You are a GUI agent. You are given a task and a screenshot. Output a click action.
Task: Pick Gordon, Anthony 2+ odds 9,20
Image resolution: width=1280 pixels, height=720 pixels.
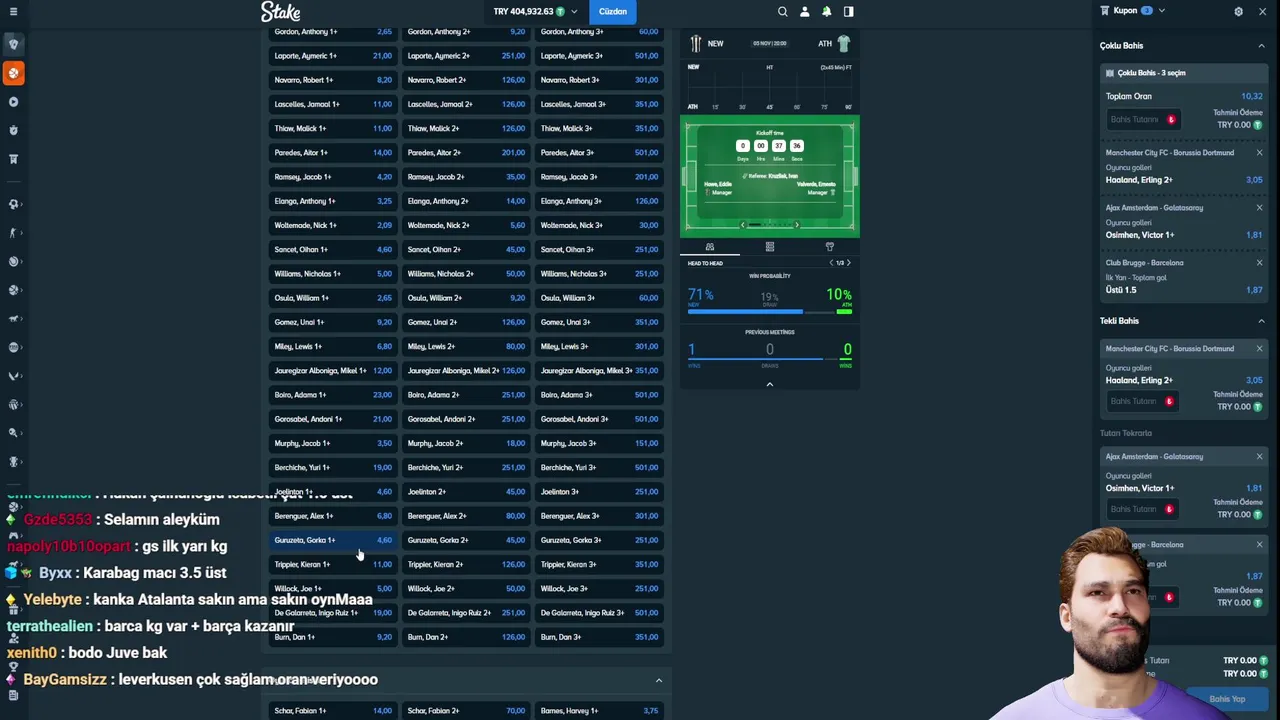(x=466, y=32)
